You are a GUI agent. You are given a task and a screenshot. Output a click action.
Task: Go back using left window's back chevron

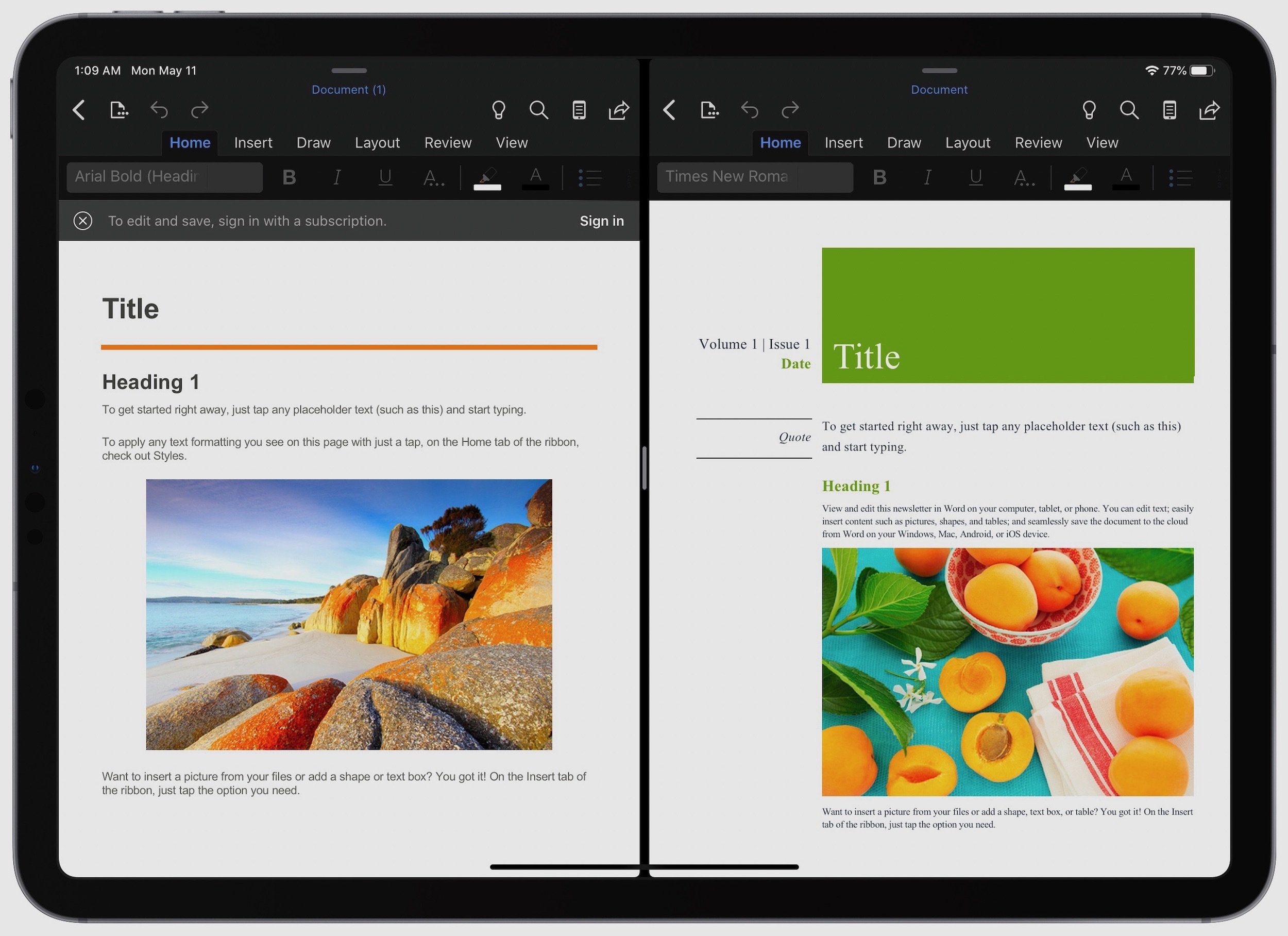(79, 110)
